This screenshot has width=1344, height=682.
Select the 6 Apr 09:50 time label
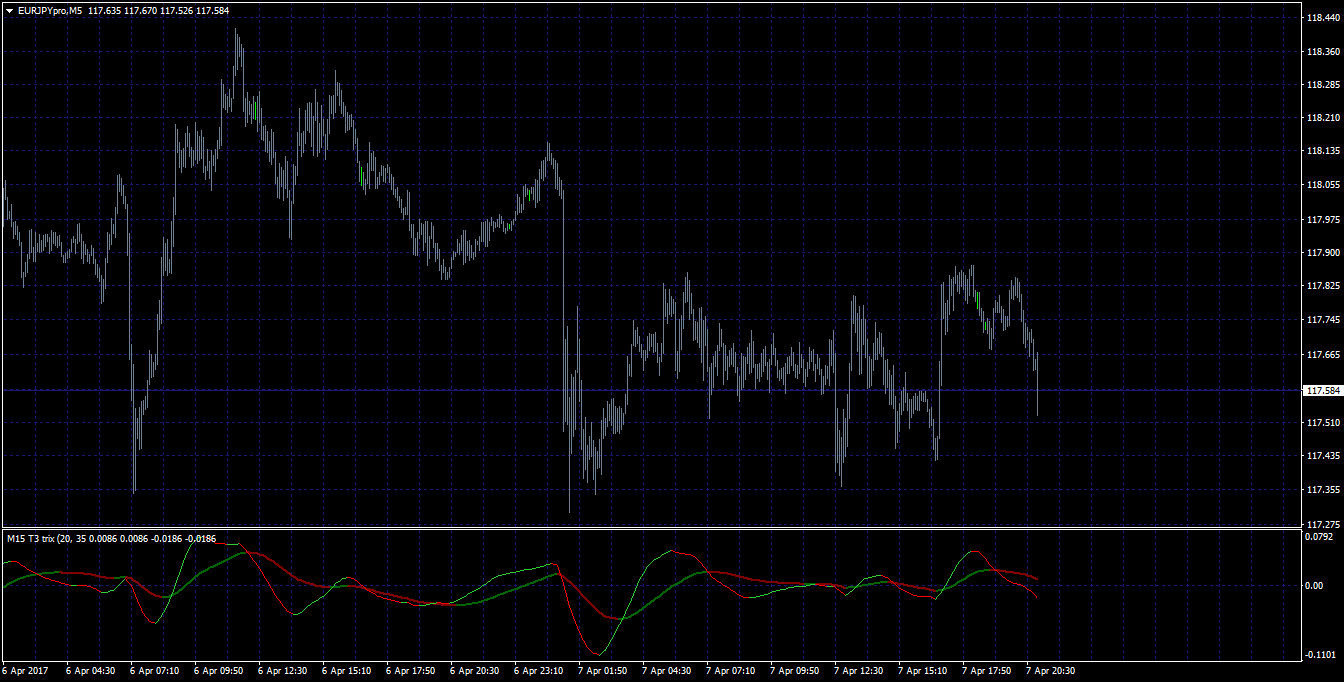(x=218, y=671)
